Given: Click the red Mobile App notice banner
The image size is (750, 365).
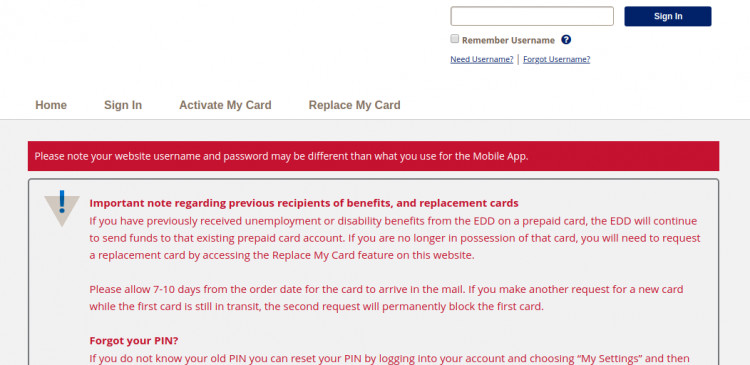Looking at the screenshot, I should (x=373, y=156).
